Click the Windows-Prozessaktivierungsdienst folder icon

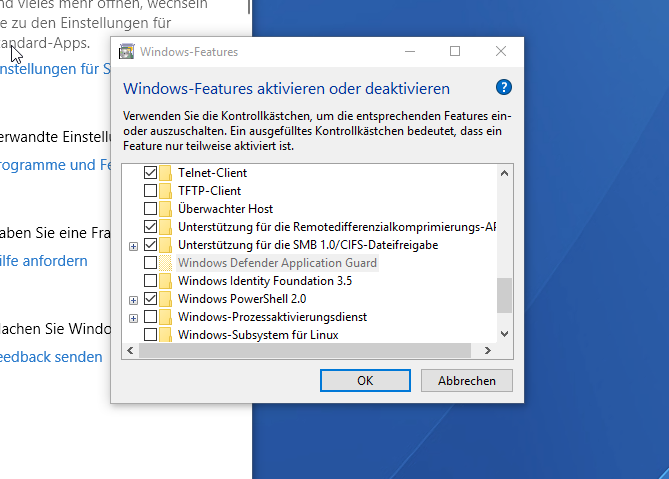click(x=165, y=317)
